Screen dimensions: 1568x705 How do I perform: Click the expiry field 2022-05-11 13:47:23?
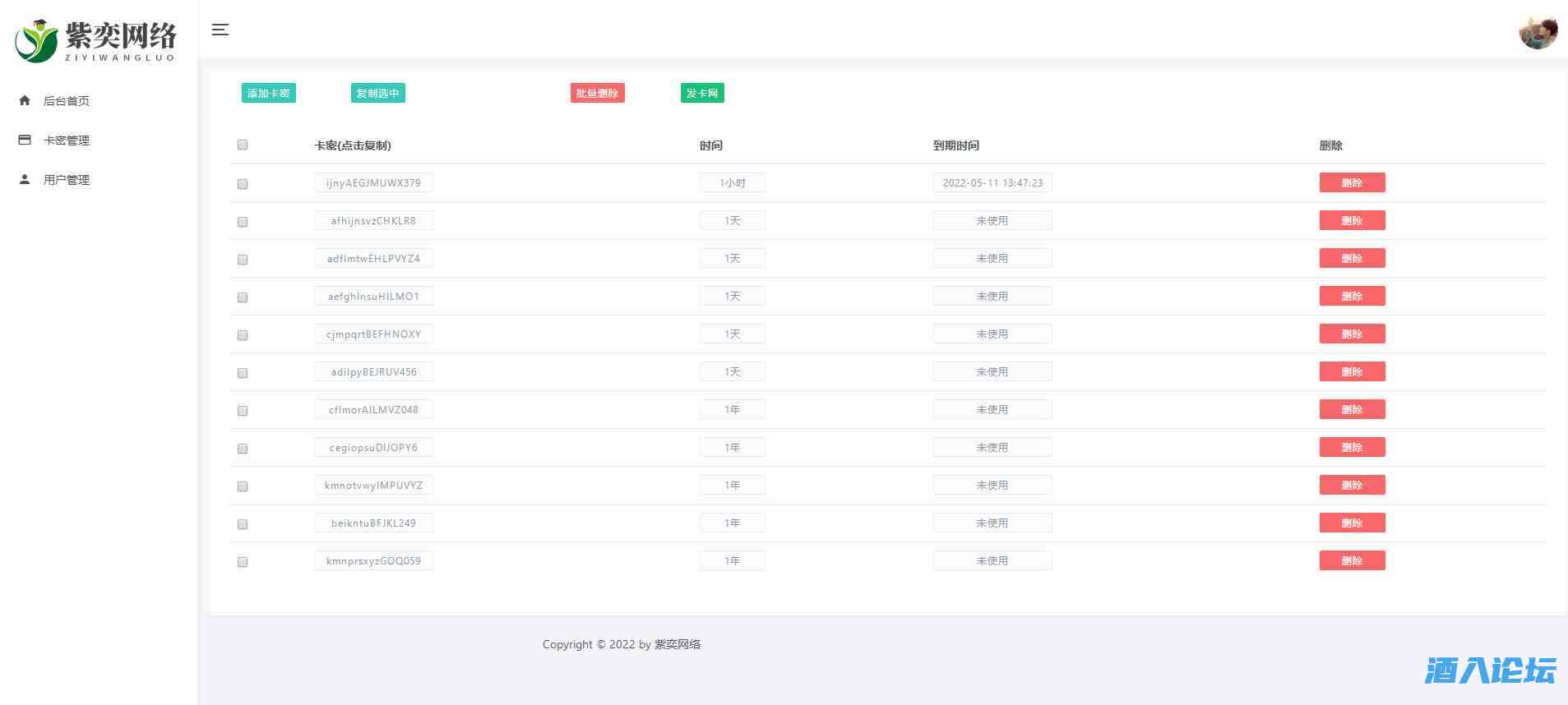(x=992, y=182)
